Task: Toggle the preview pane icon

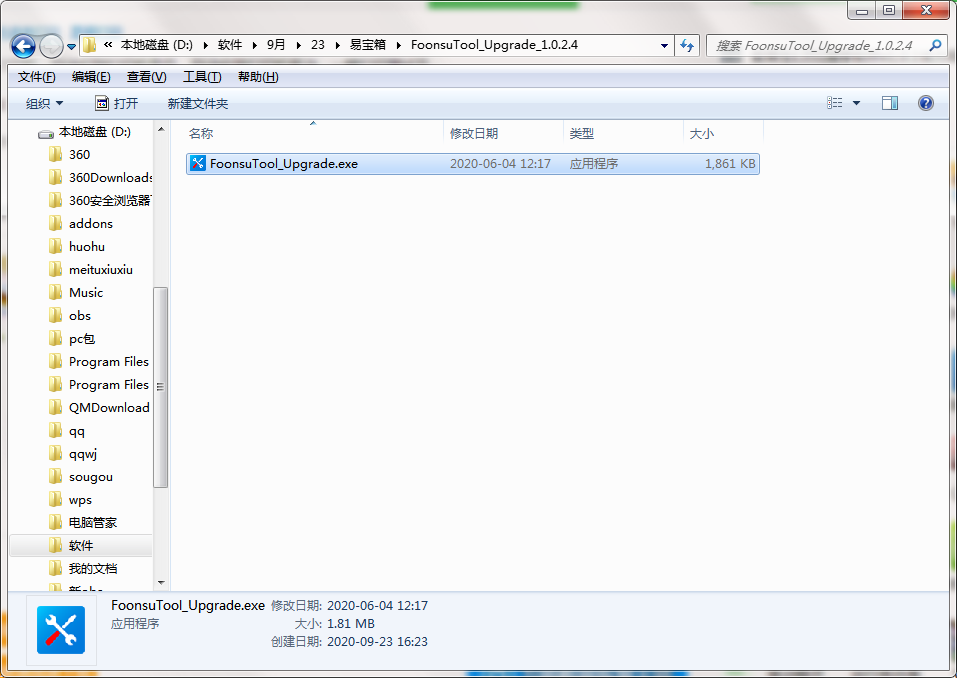Action: [x=889, y=103]
